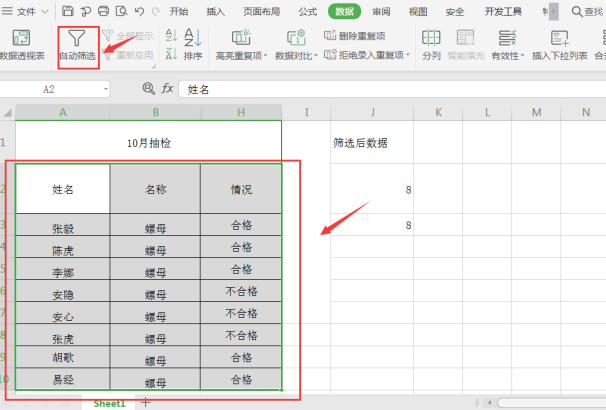Viewport: 606px width, 410px height.
Task: Select column K header
Action: 438,112
